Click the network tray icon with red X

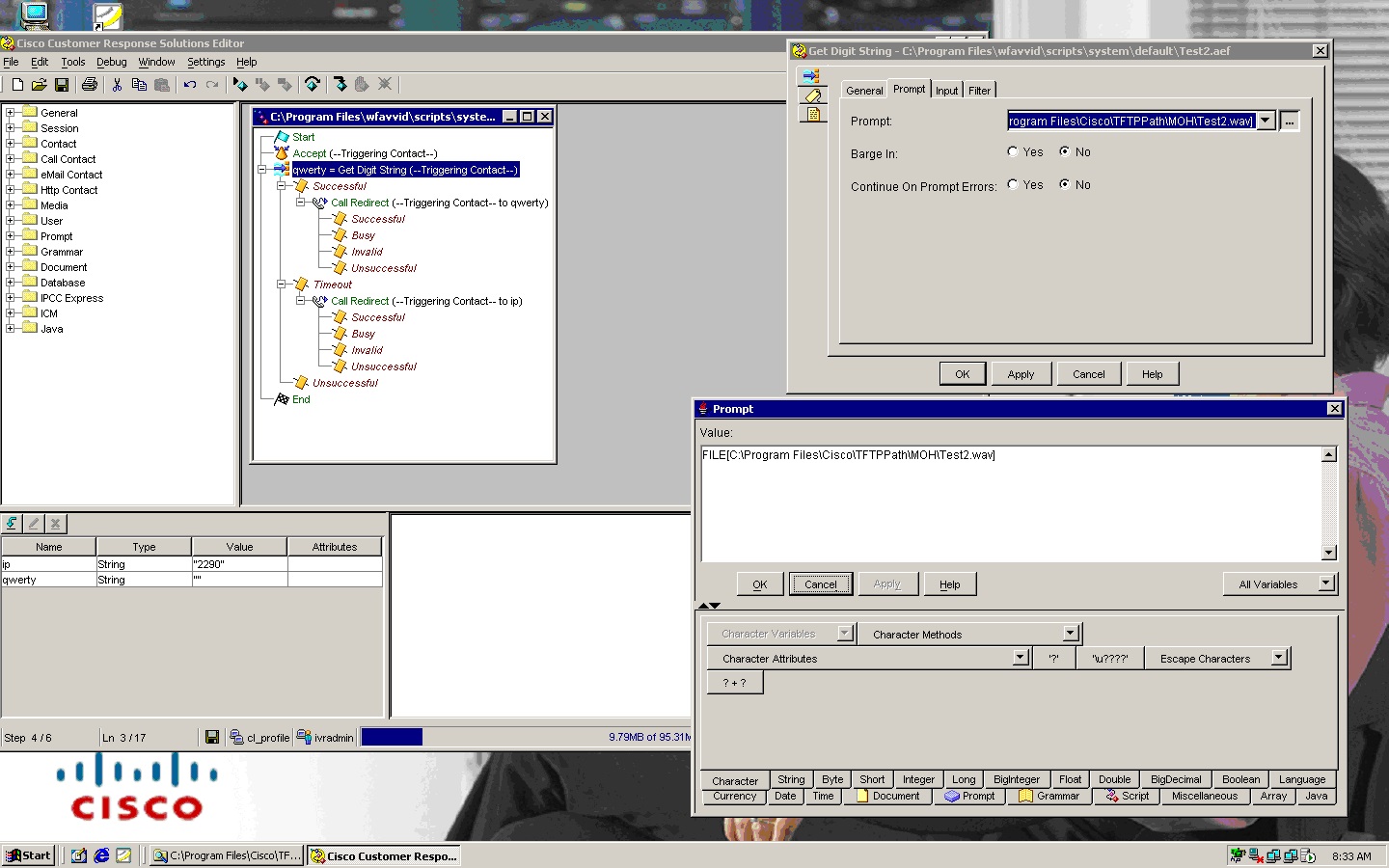point(1256,855)
